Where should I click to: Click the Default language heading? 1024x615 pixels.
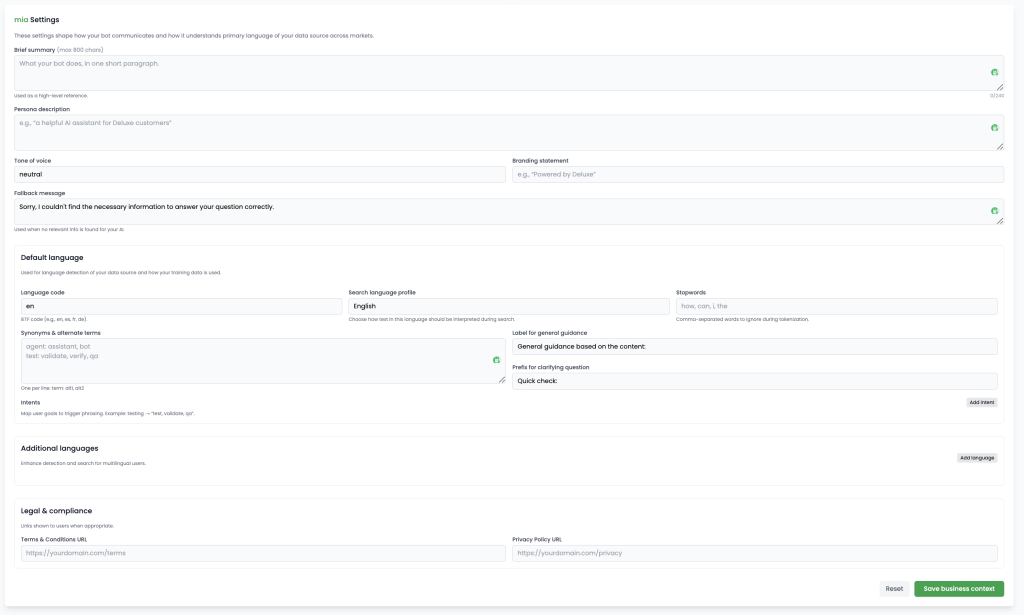(x=52, y=258)
